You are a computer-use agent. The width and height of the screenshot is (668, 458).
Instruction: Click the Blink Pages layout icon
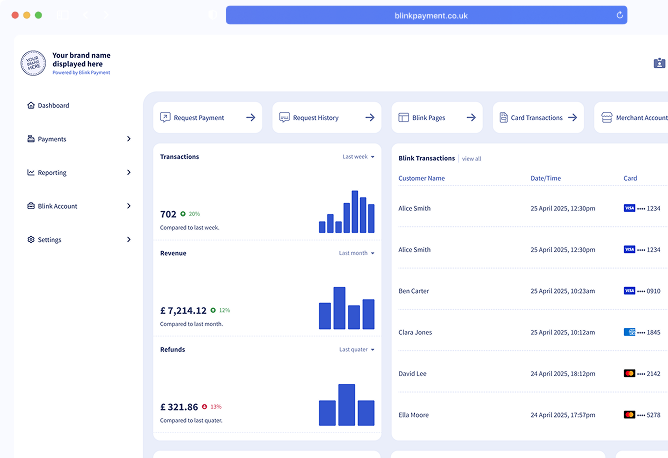coord(403,118)
